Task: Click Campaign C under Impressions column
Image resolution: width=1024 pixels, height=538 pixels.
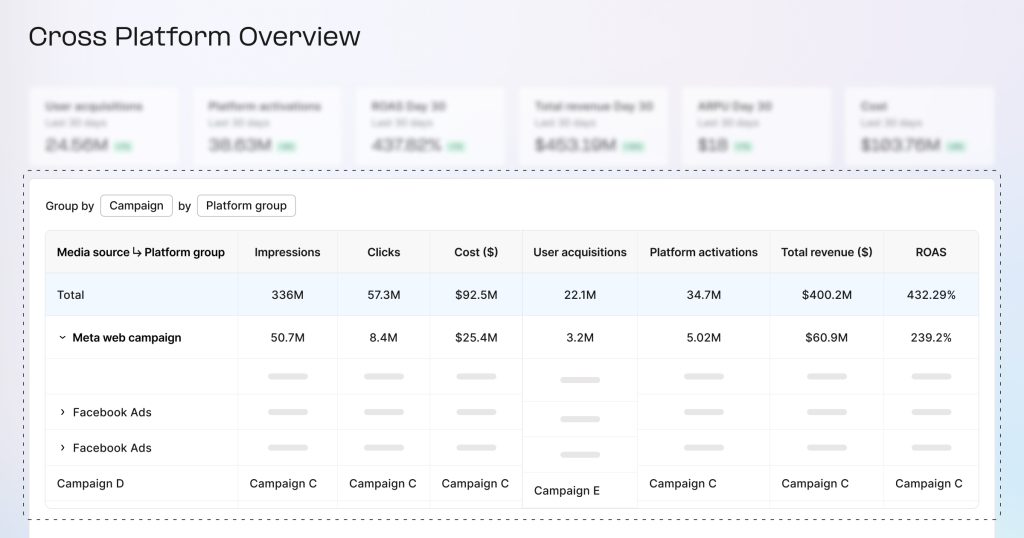Action: (x=283, y=483)
